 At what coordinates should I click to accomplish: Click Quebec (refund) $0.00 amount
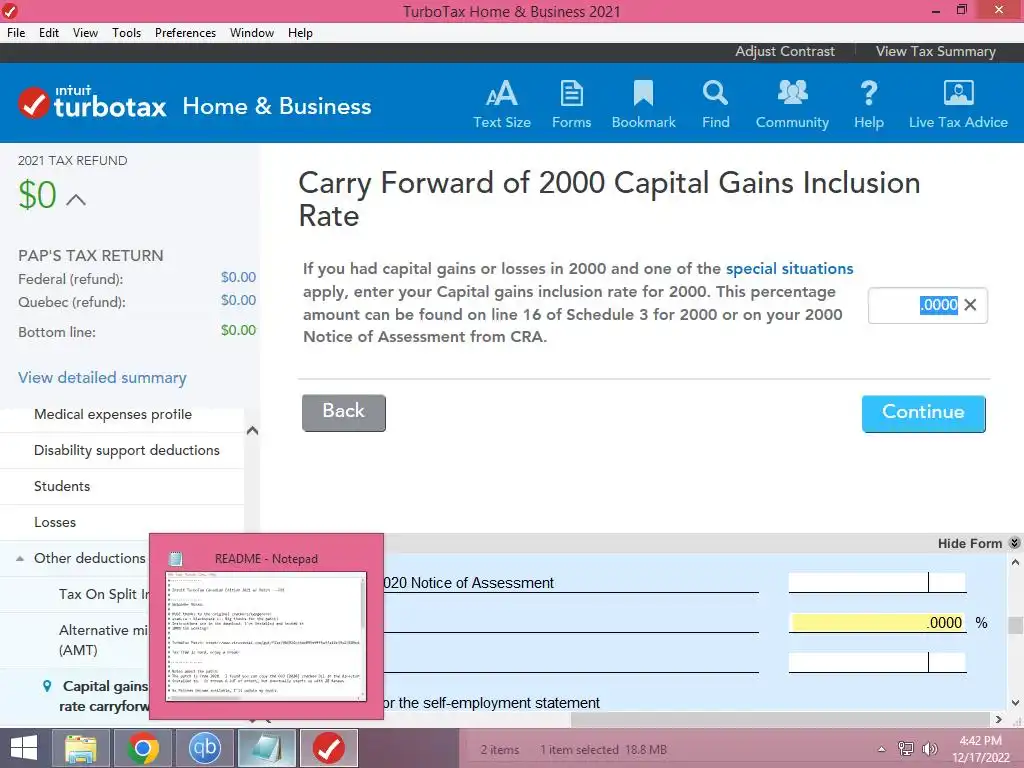pos(238,300)
